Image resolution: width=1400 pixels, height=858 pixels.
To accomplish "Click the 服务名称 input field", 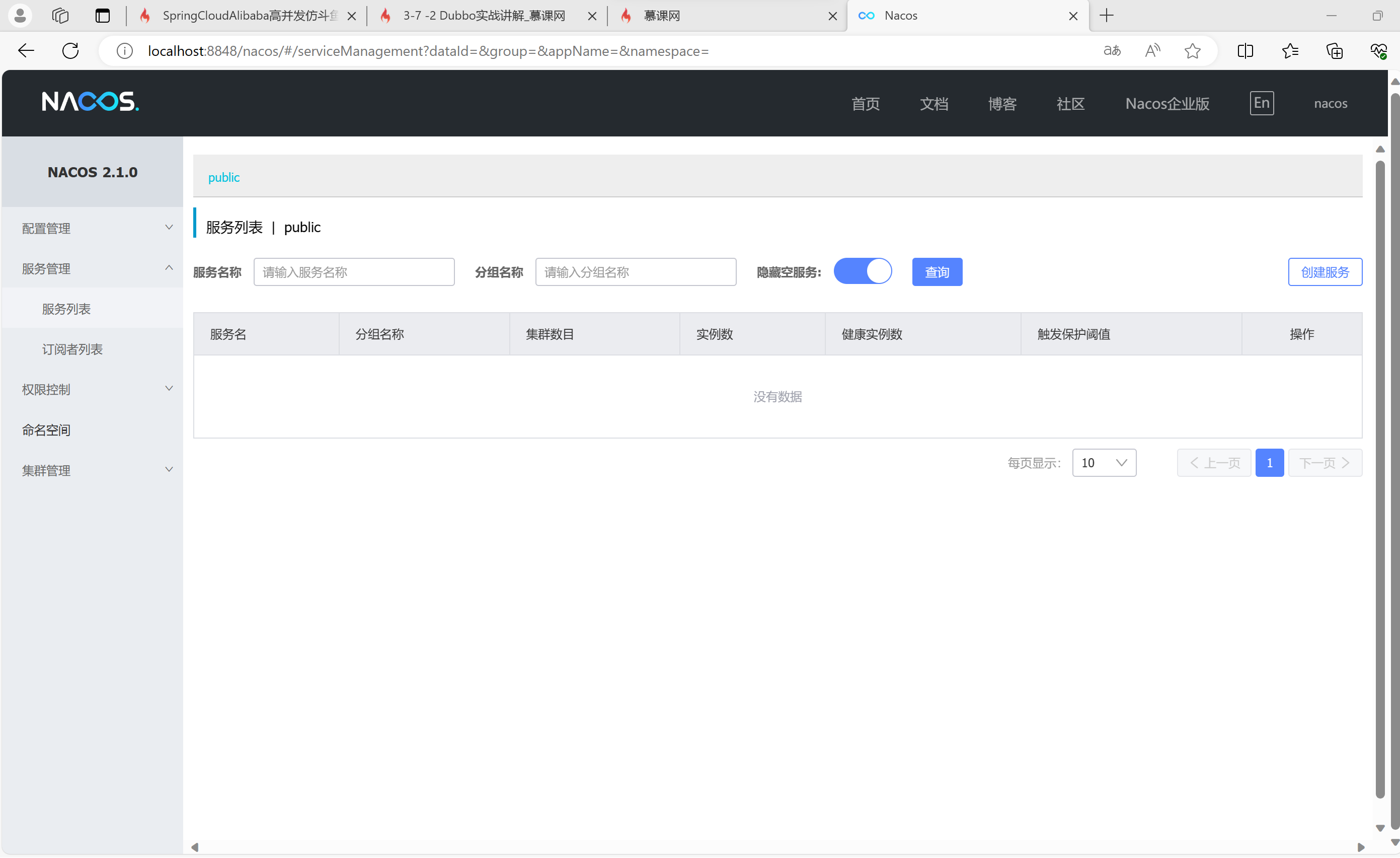I will coord(354,272).
